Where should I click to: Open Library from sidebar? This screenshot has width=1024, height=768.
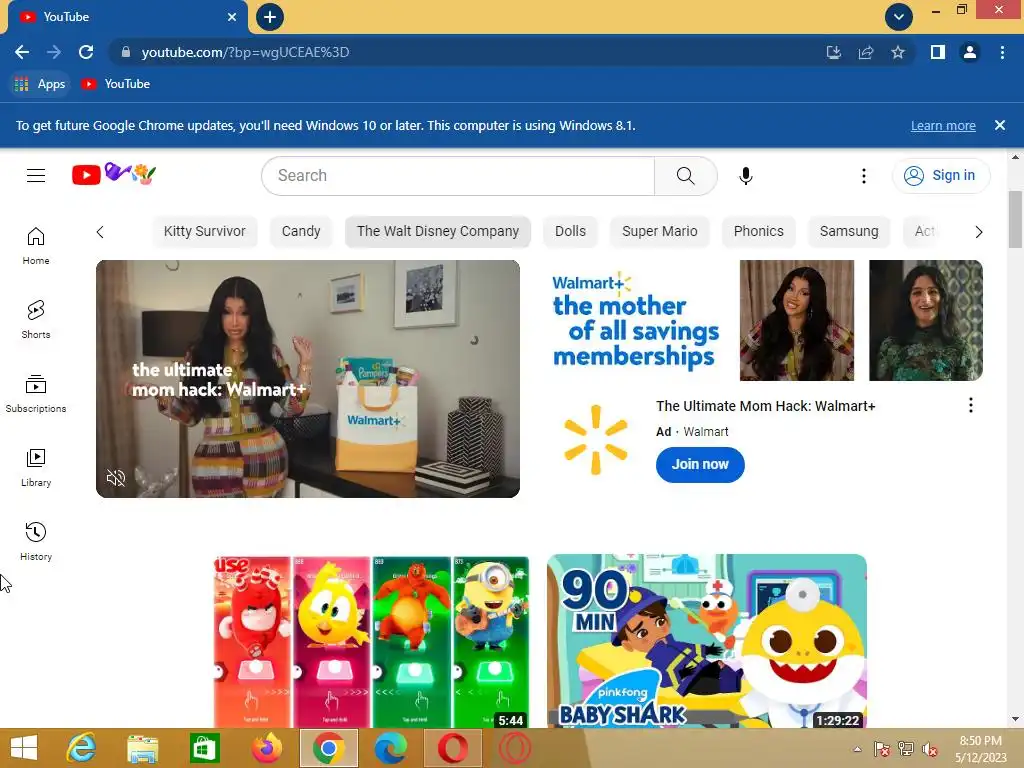click(36, 468)
